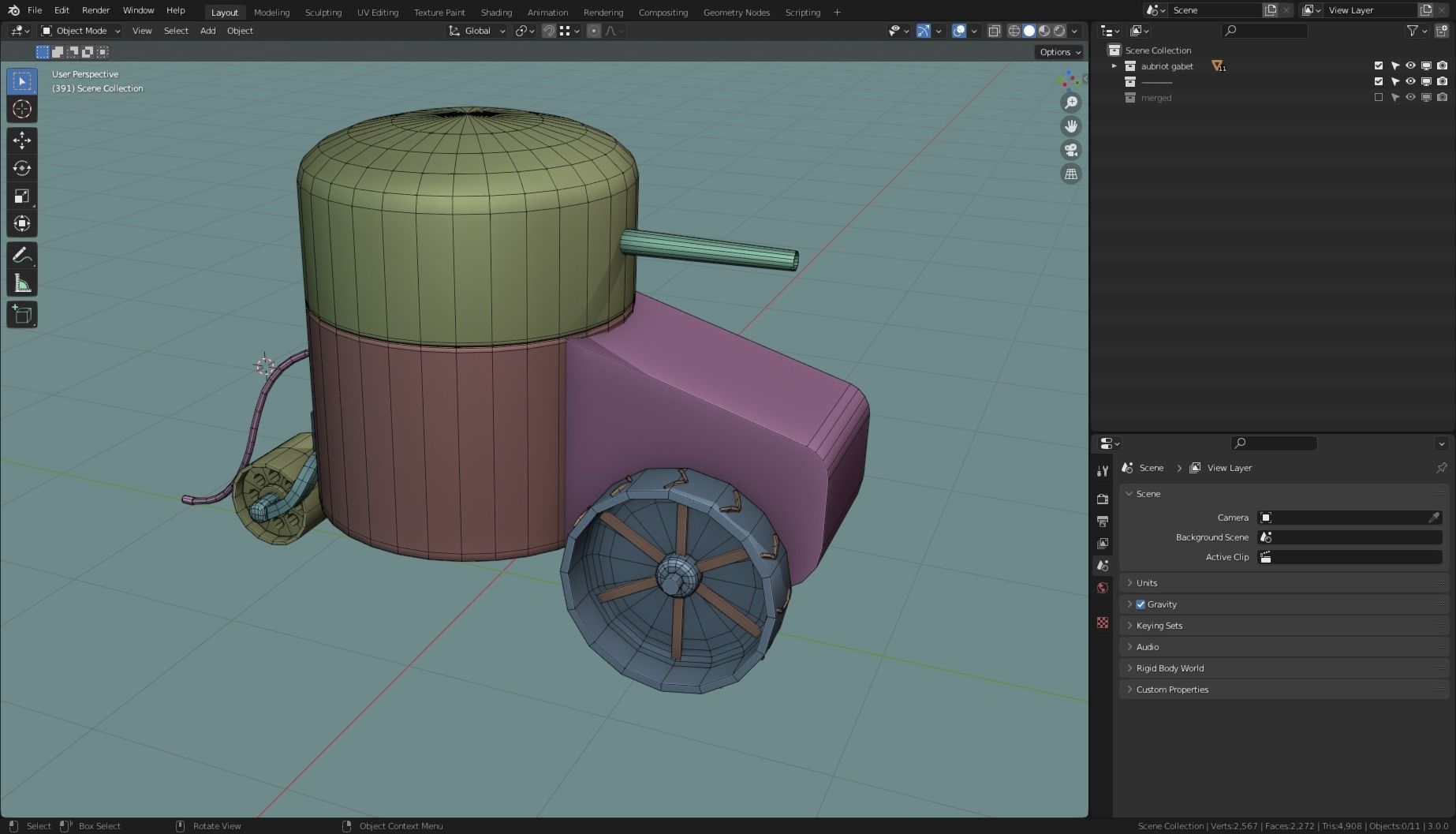The image size is (1456, 834).
Task: Expand the aubriot gabet collection
Action: click(1114, 66)
